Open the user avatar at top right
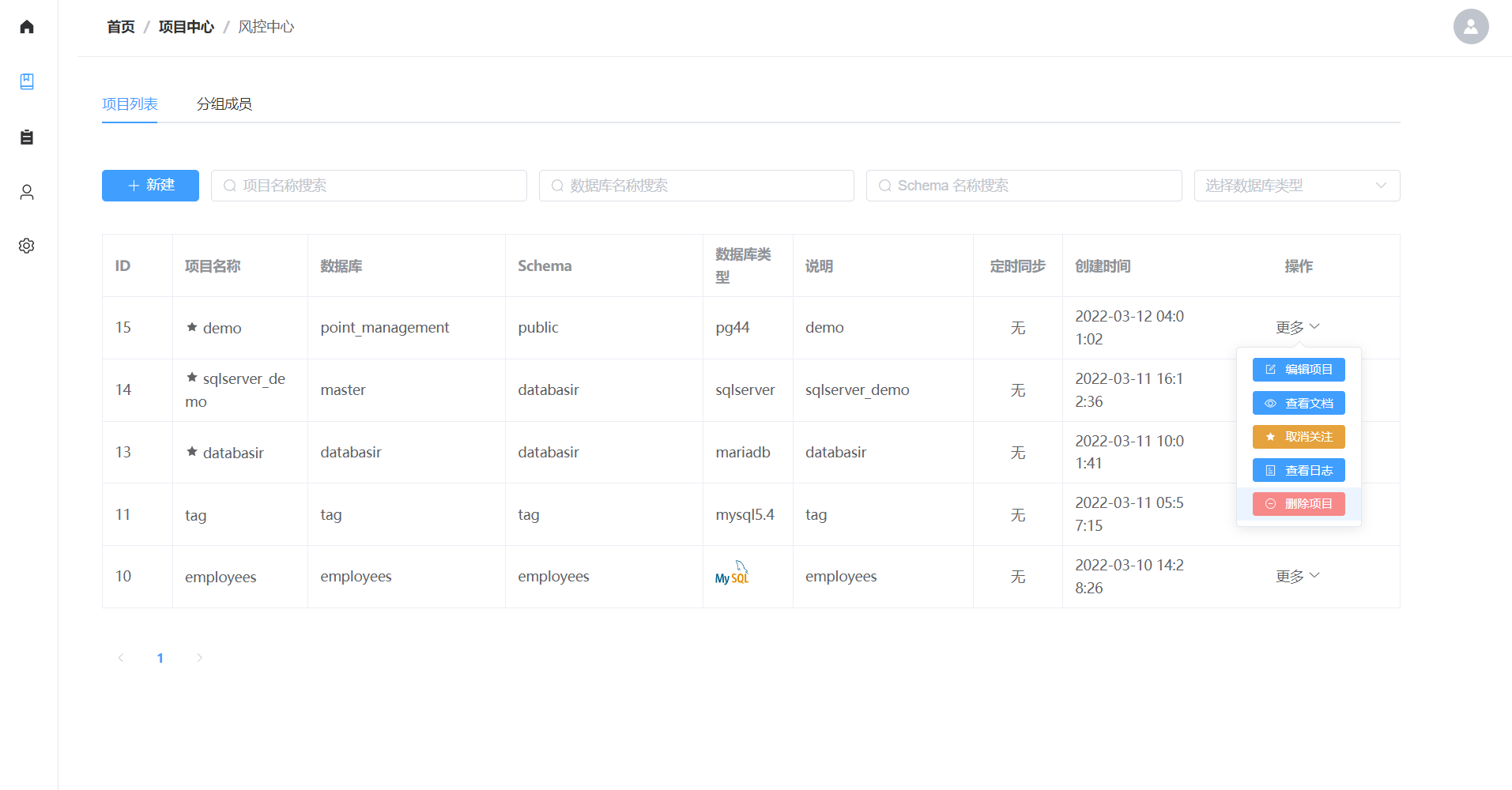 [x=1470, y=27]
